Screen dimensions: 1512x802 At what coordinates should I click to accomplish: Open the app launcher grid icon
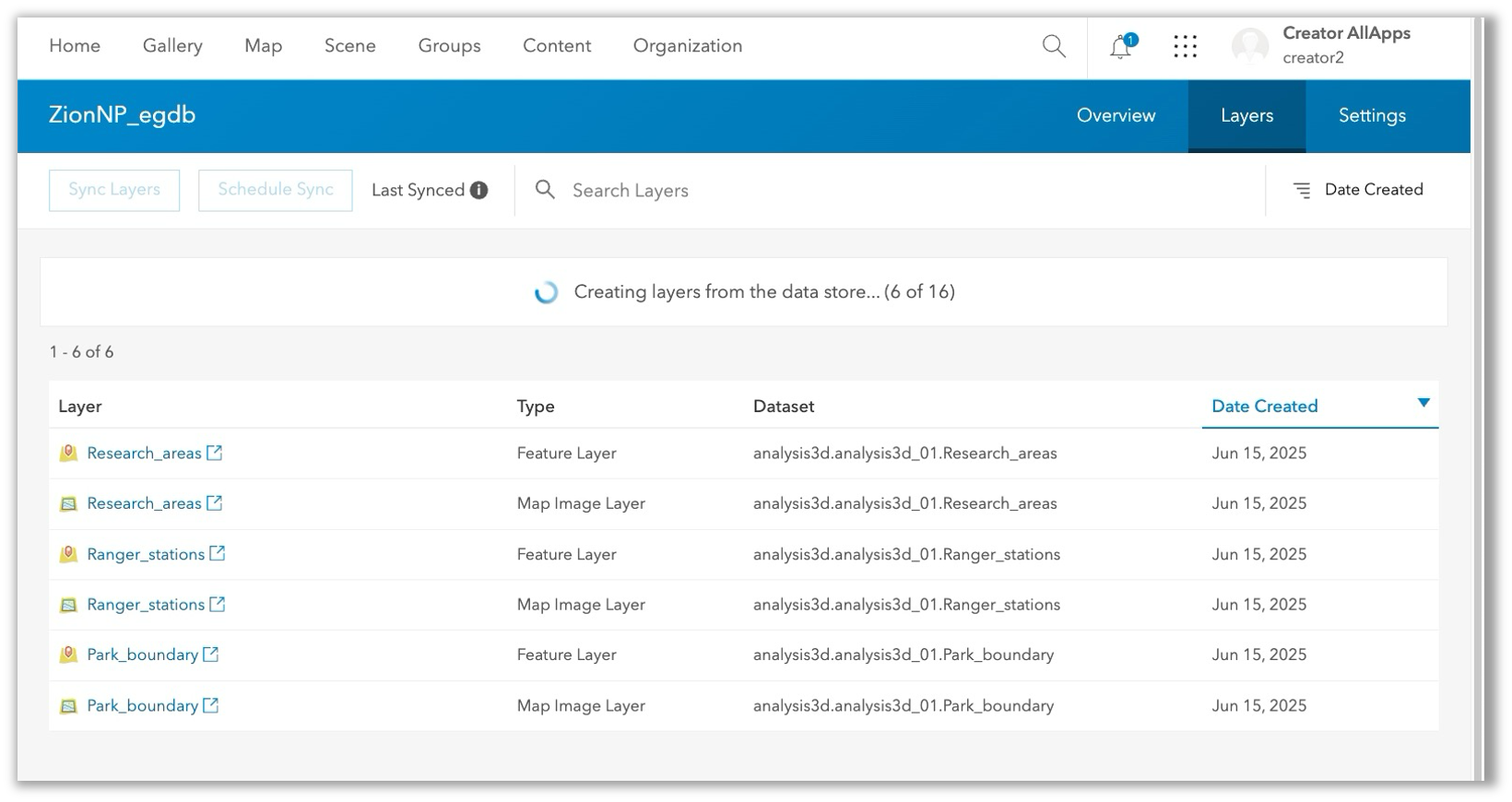click(1186, 46)
